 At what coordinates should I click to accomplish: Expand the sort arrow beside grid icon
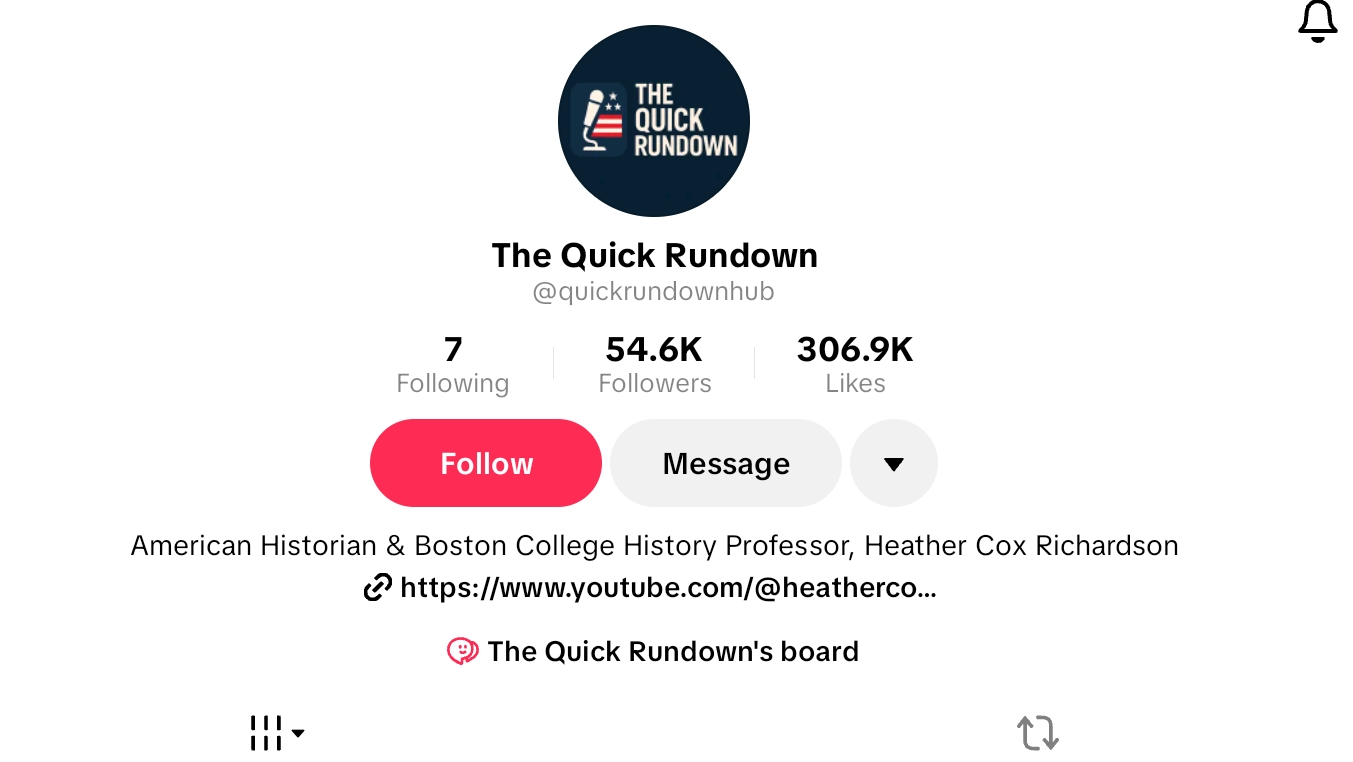pos(298,734)
